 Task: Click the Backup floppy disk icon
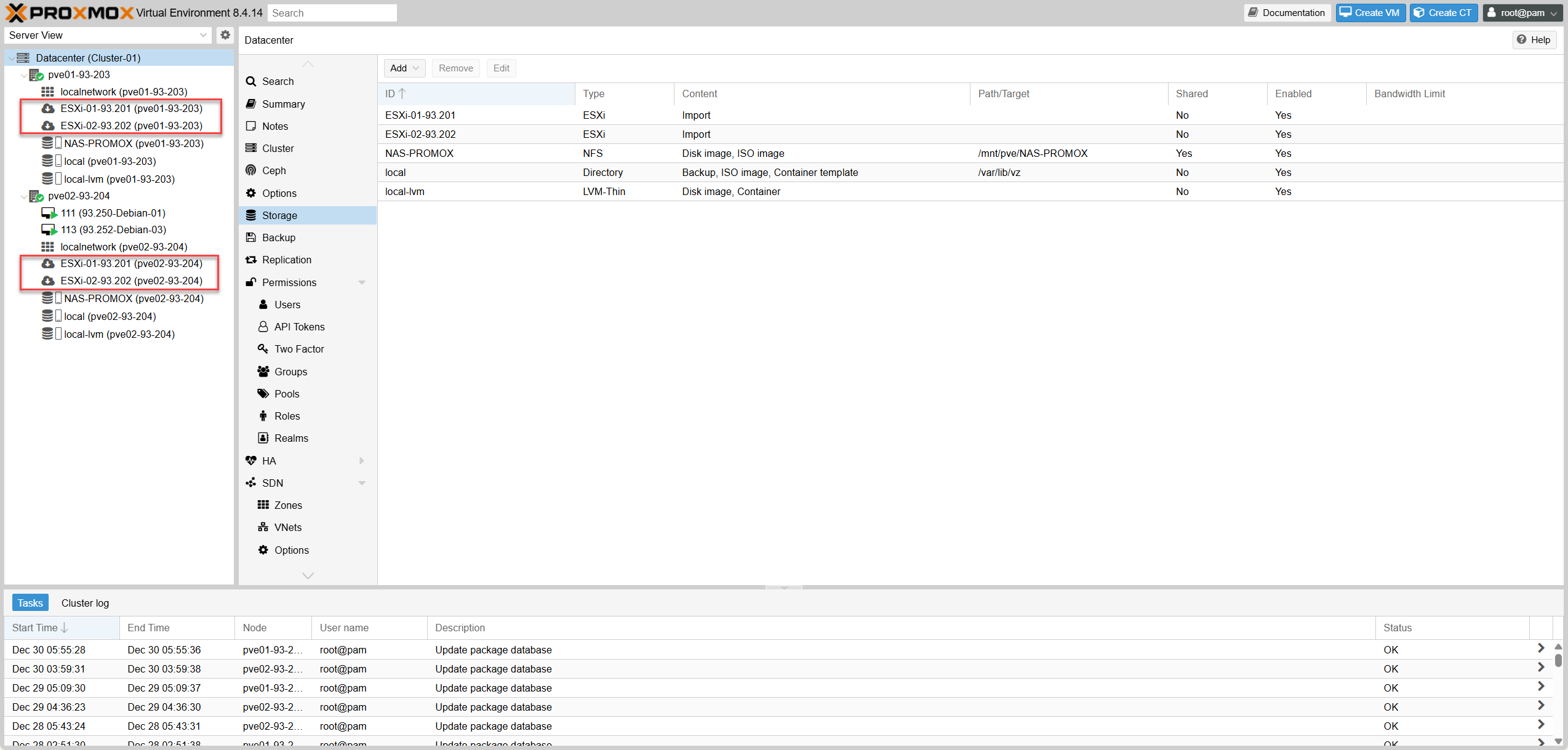(x=251, y=237)
